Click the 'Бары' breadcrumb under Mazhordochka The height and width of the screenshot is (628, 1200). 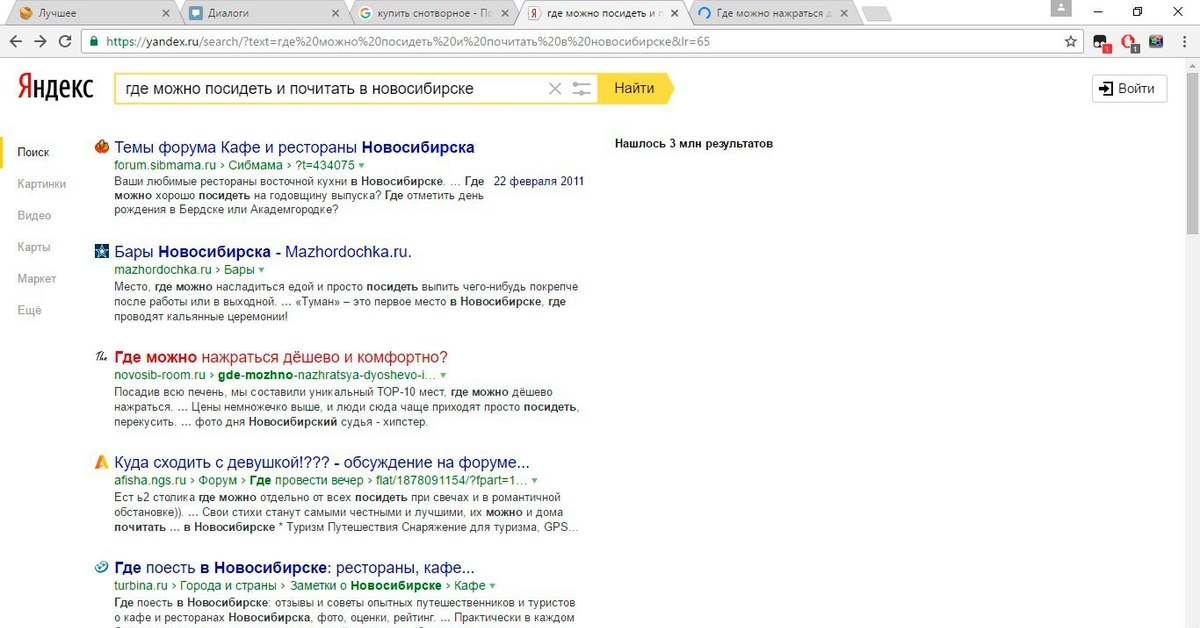tap(239, 271)
